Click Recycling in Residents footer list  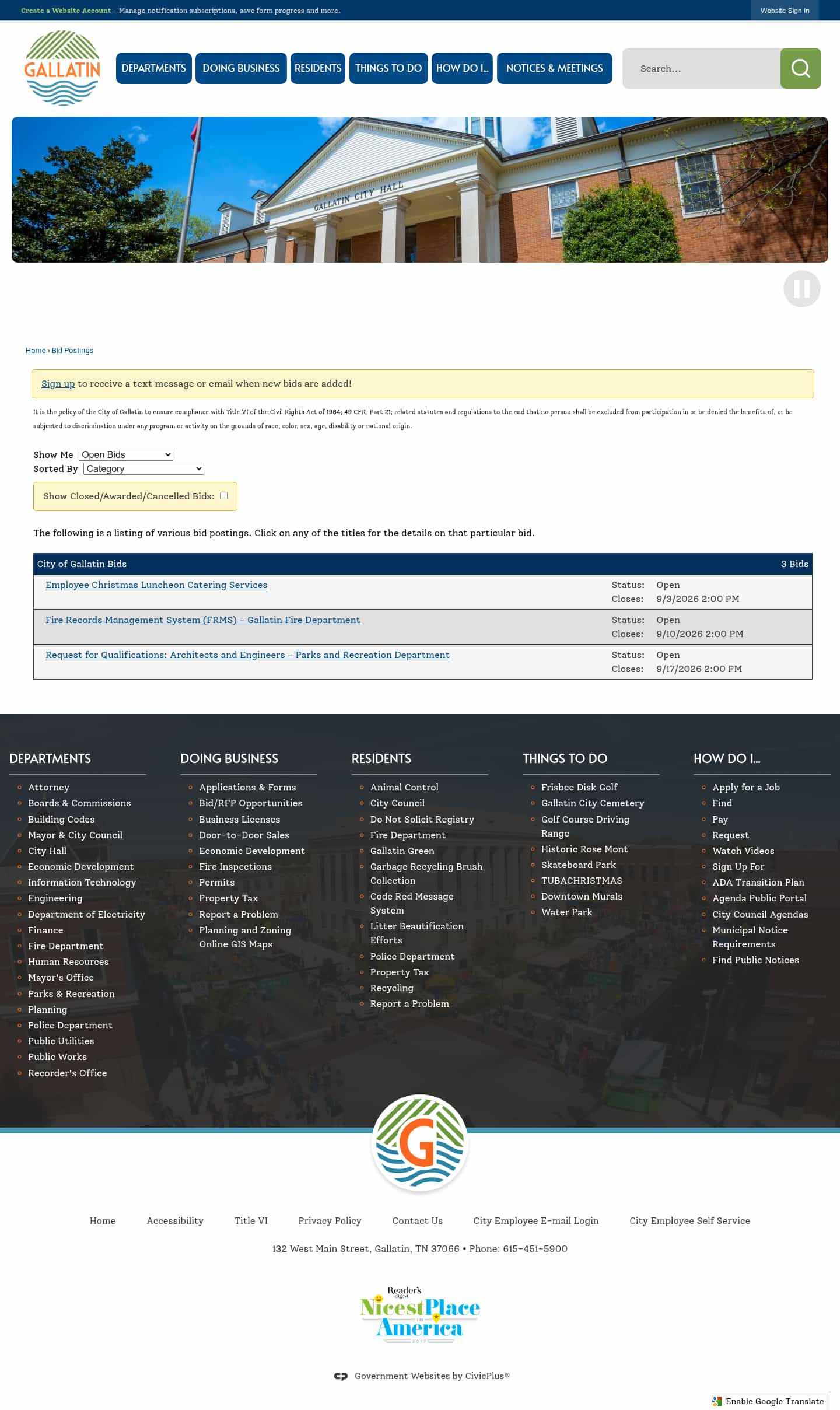click(x=392, y=988)
